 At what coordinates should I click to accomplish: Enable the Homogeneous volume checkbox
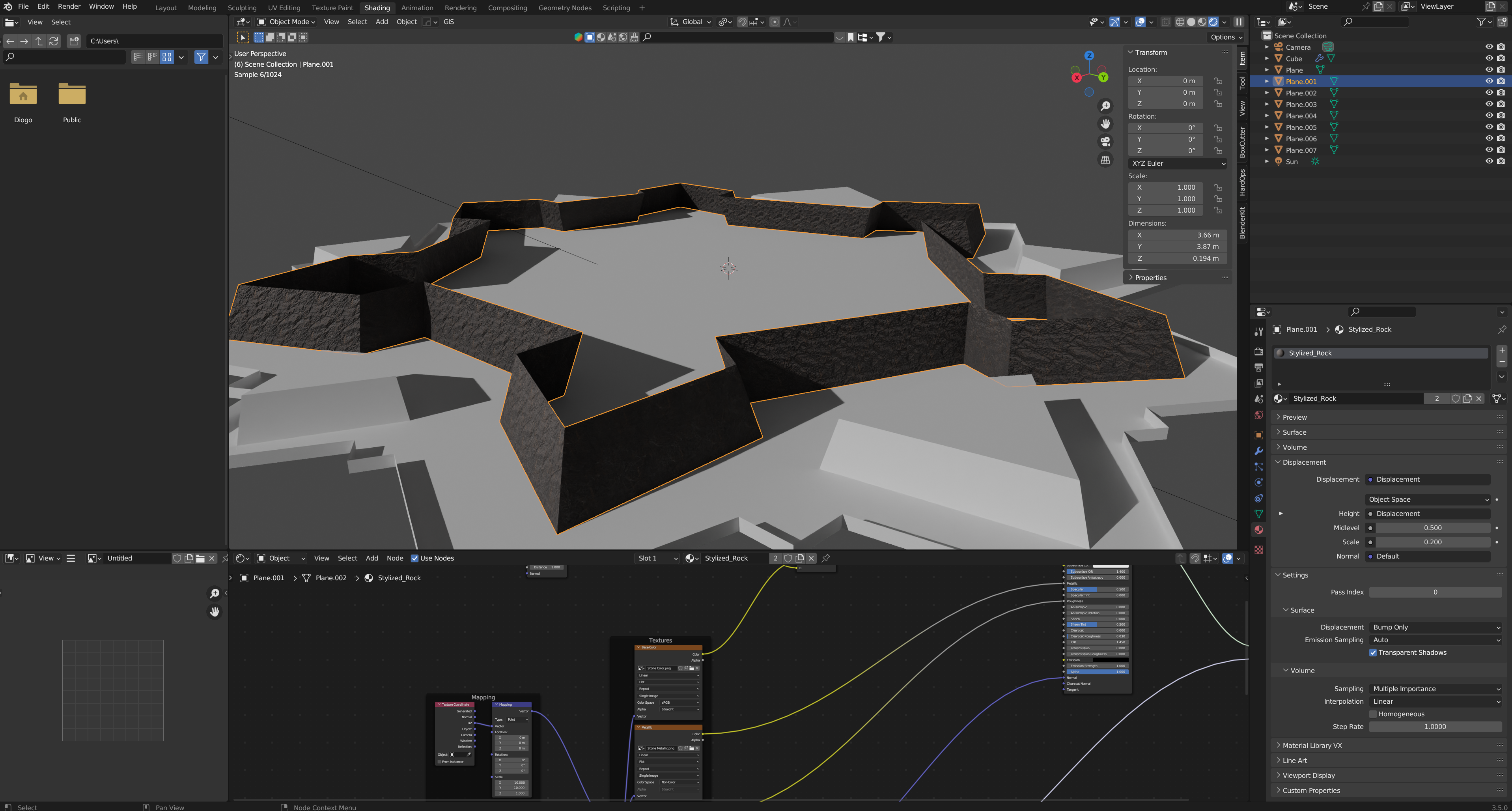(1373, 714)
